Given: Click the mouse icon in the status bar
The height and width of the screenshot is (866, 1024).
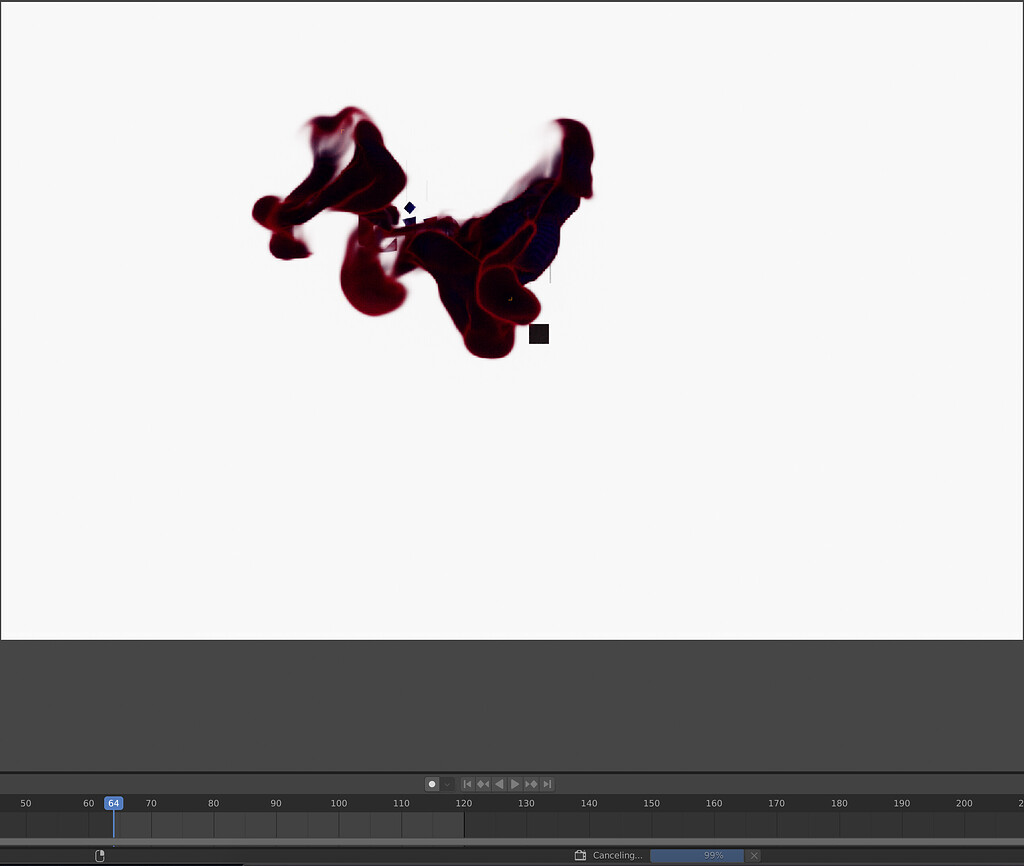Looking at the screenshot, I should pyautogui.click(x=100, y=856).
